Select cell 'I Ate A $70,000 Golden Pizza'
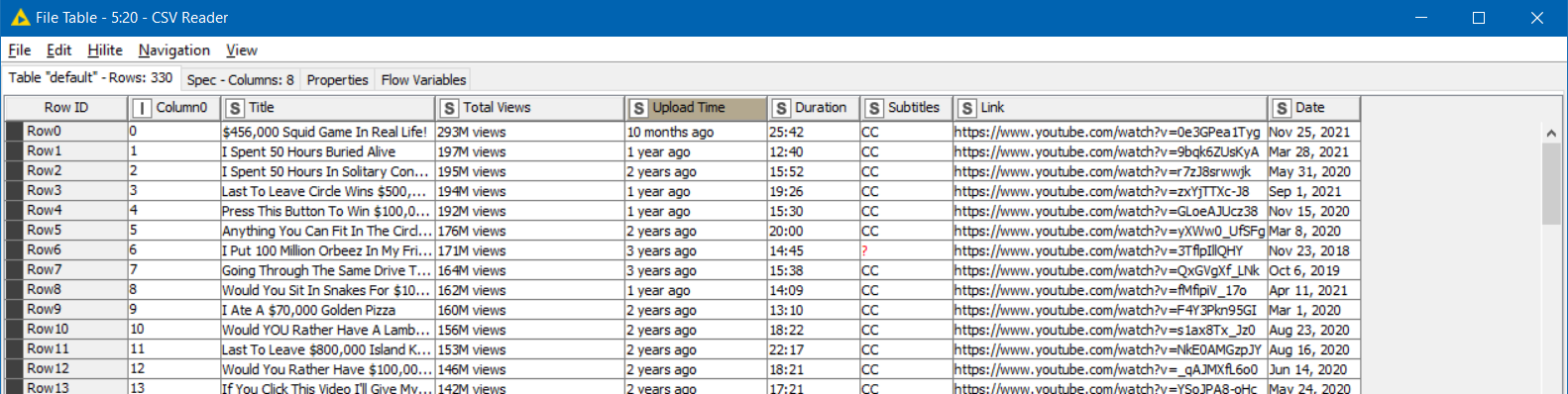 [x=327, y=310]
